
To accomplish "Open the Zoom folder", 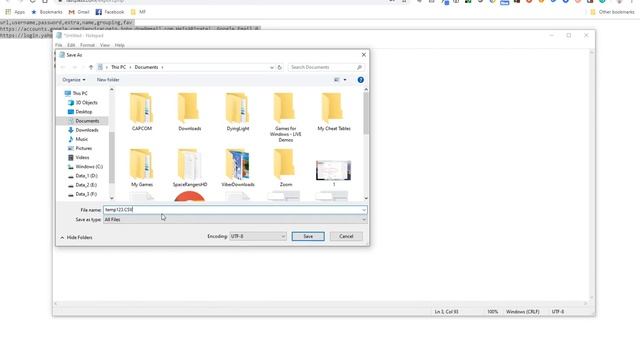I will pyautogui.click(x=285, y=167).
